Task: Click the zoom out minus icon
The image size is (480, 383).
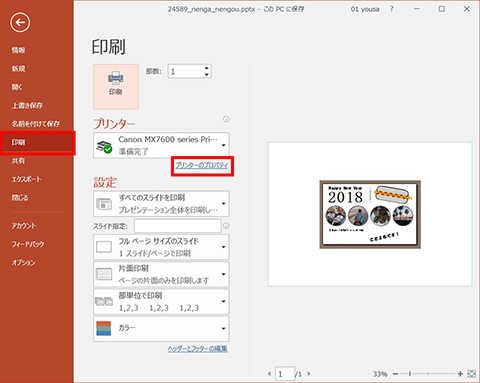Action: coord(395,374)
